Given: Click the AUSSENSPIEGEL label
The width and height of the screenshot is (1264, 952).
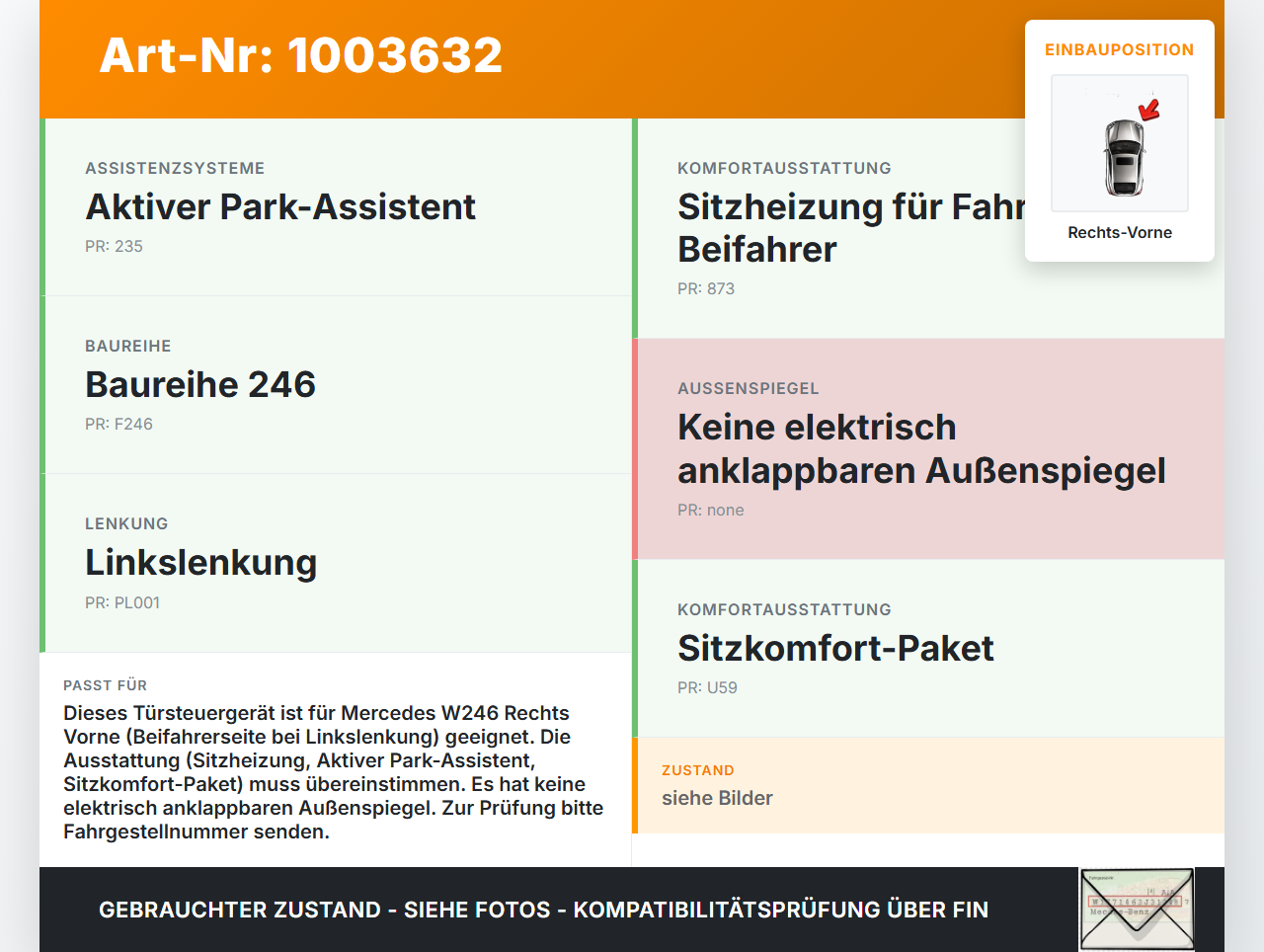Looking at the screenshot, I should [x=749, y=388].
